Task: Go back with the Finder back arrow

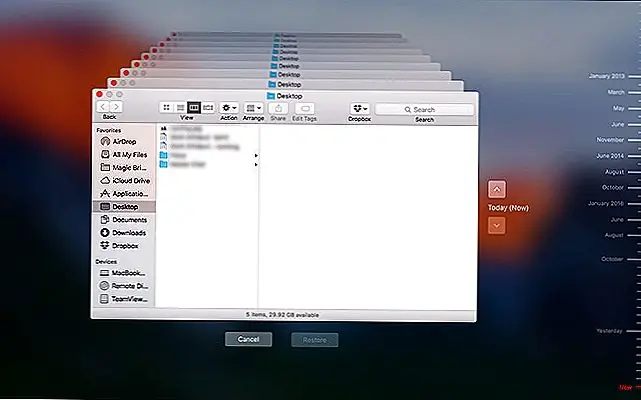Action: [x=103, y=107]
